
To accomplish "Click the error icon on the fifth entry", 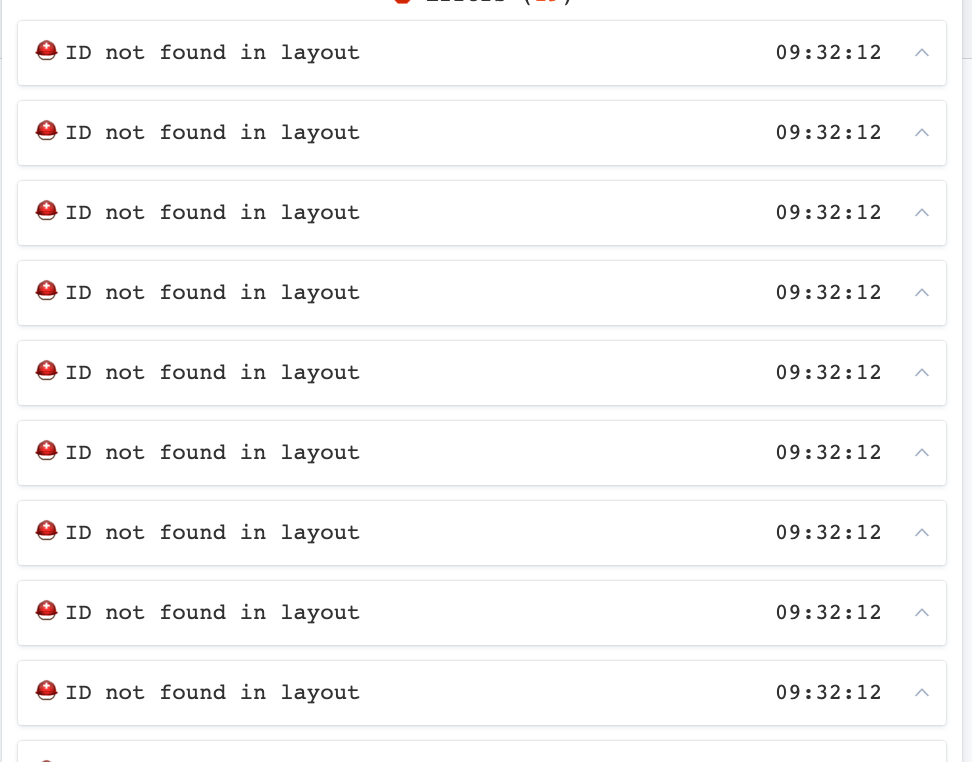I will tap(45, 372).
